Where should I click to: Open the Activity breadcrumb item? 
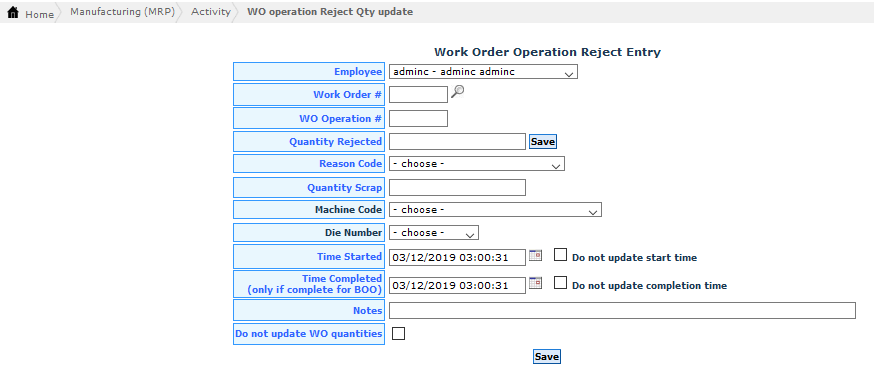coord(211,12)
